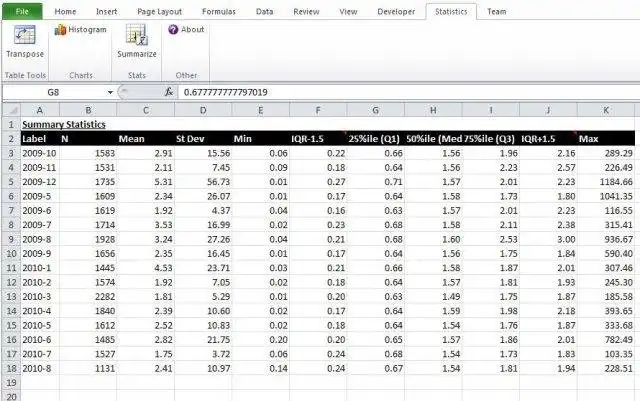Click the IQR-1.5 header cell
This screenshot has width=640, height=401.
(318, 139)
